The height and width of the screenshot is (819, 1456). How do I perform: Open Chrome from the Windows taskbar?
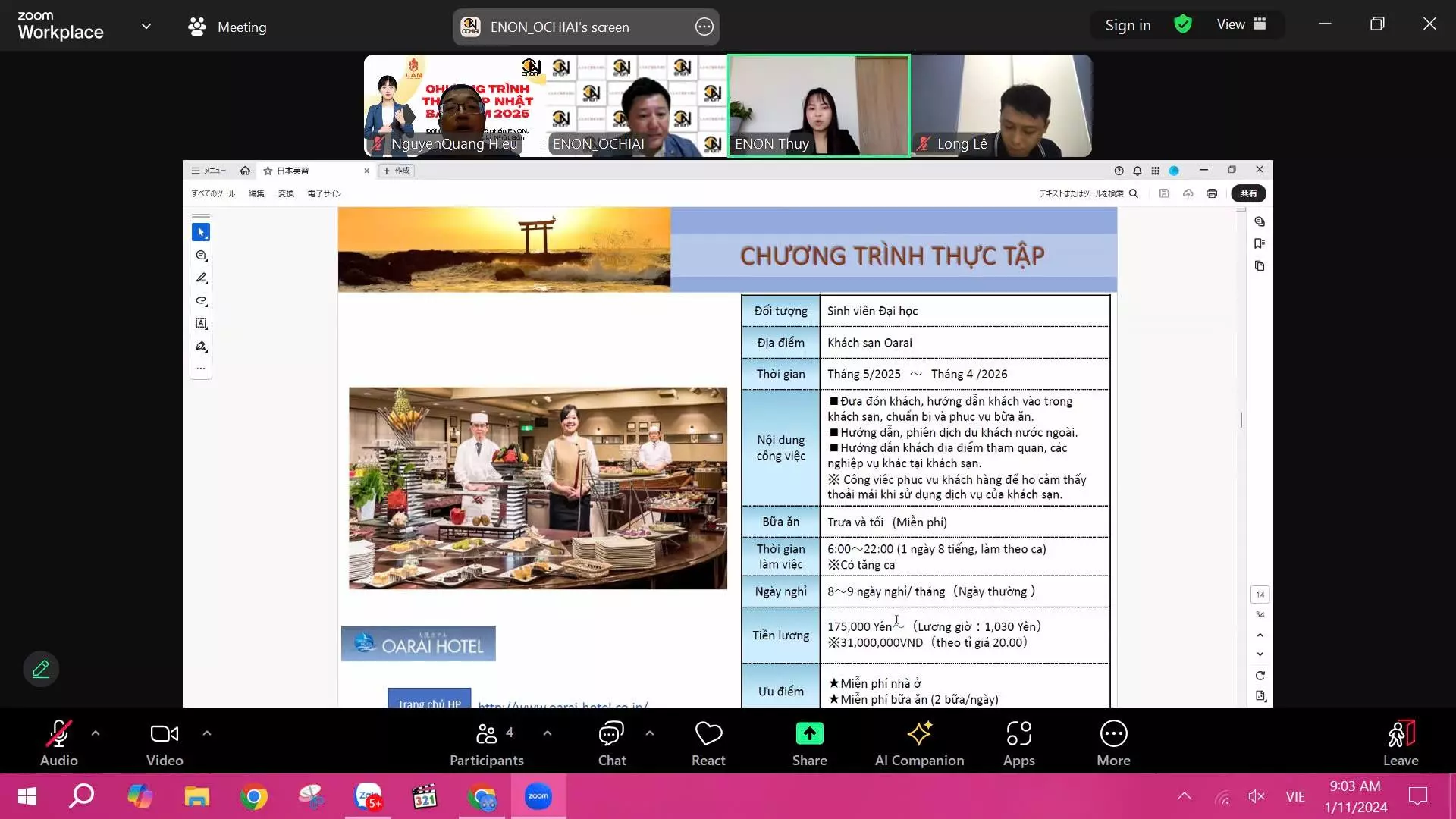click(x=253, y=797)
